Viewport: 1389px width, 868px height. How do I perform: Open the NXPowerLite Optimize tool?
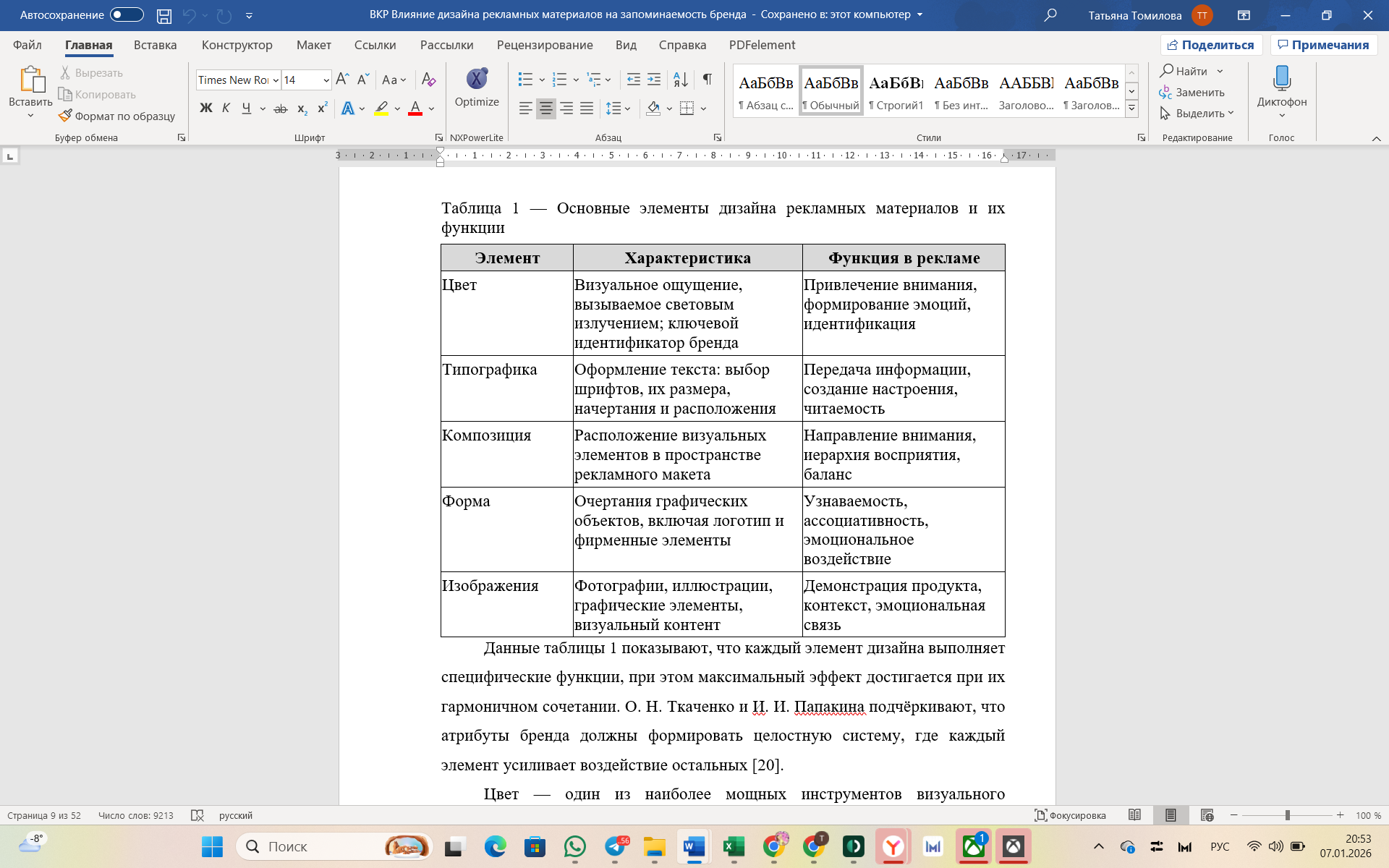(x=477, y=87)
